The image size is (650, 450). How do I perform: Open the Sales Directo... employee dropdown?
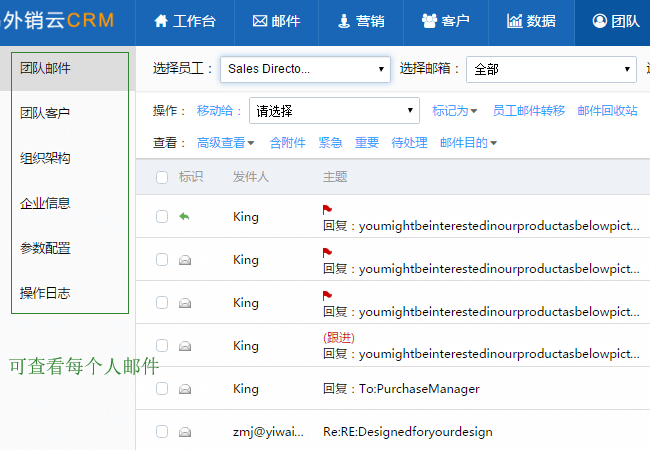[305, 69]
